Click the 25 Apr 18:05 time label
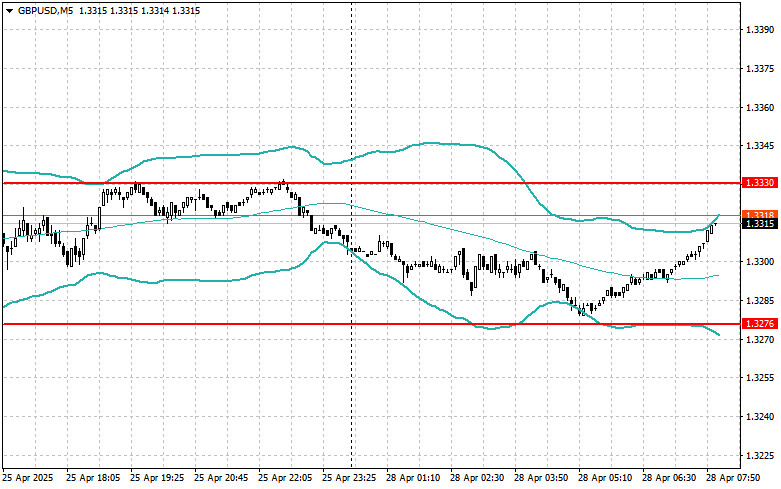This screenshot has height=489, width=781. 93,478
